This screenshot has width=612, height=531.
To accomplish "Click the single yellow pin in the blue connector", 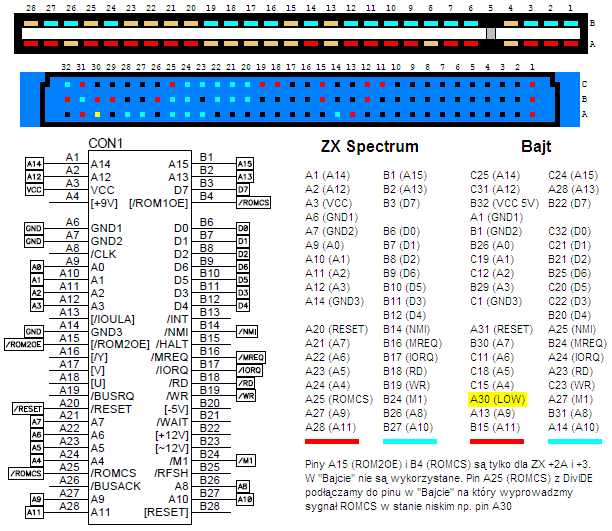I will pyautogui.click(x=97, y=114).
